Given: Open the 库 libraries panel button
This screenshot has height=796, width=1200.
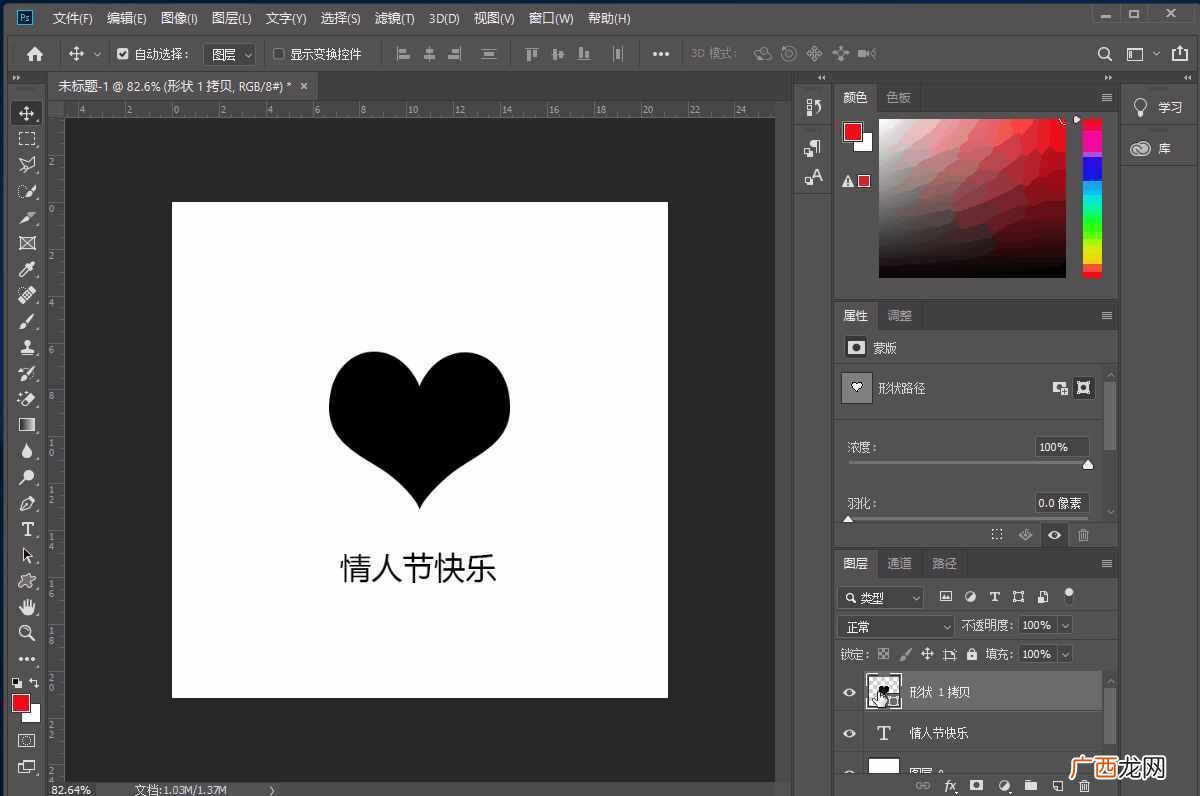Looking at the screenshot, I should (1150, 148).
